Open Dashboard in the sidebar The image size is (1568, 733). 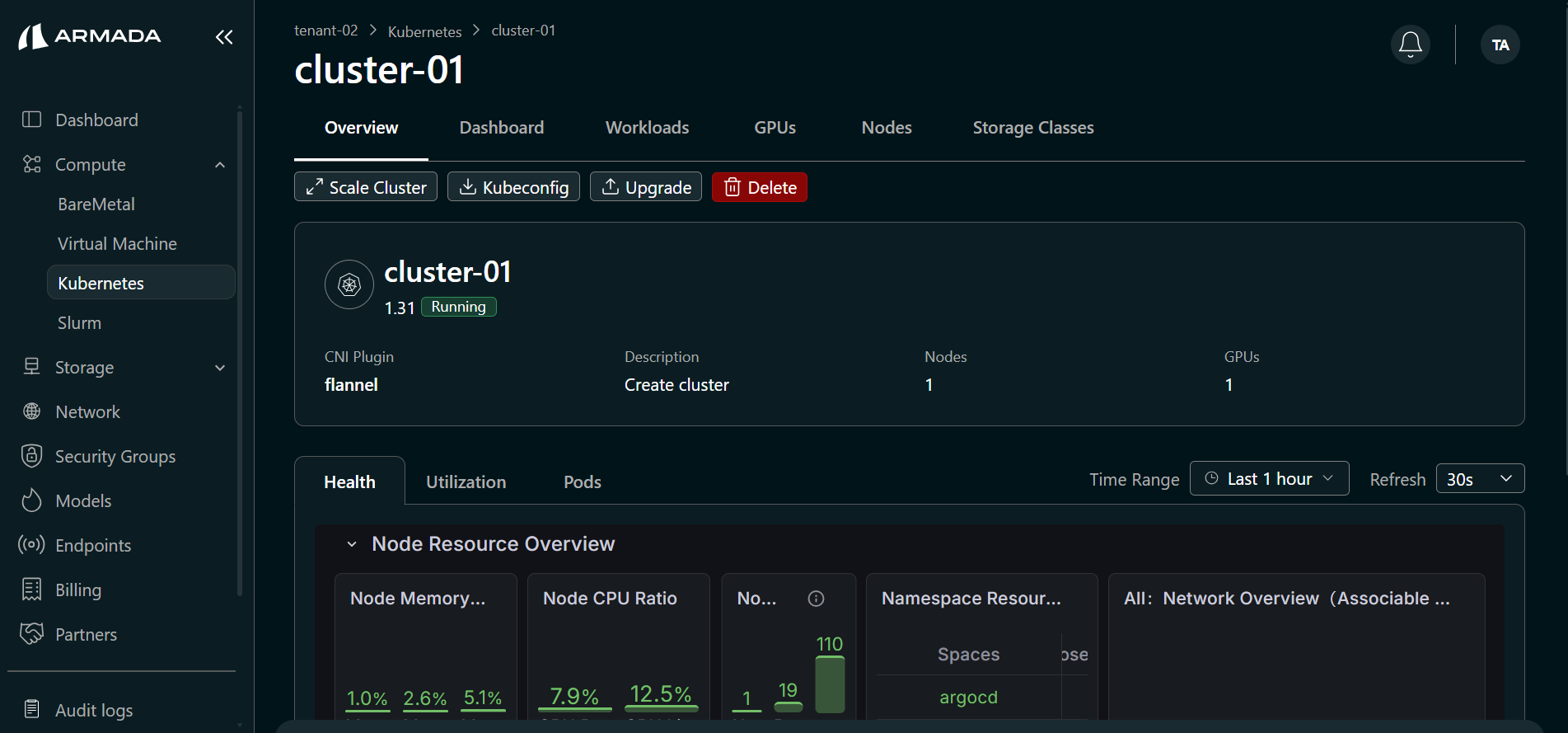click(x=96, y=120)
